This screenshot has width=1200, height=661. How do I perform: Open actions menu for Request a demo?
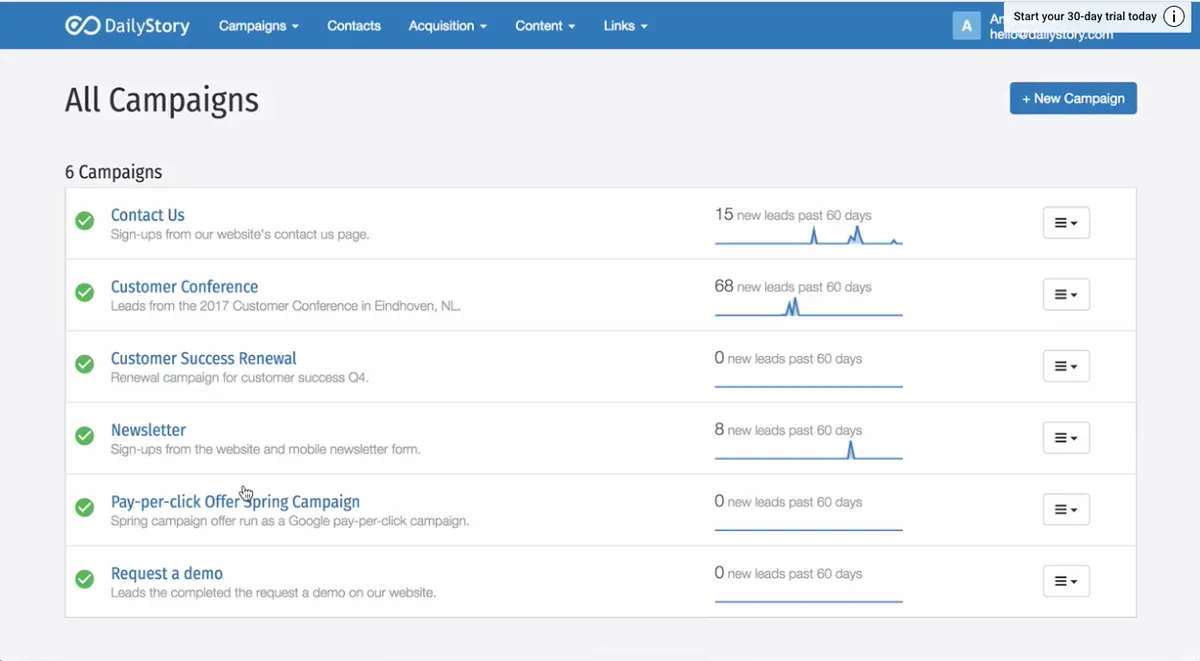click(1066, 581)
